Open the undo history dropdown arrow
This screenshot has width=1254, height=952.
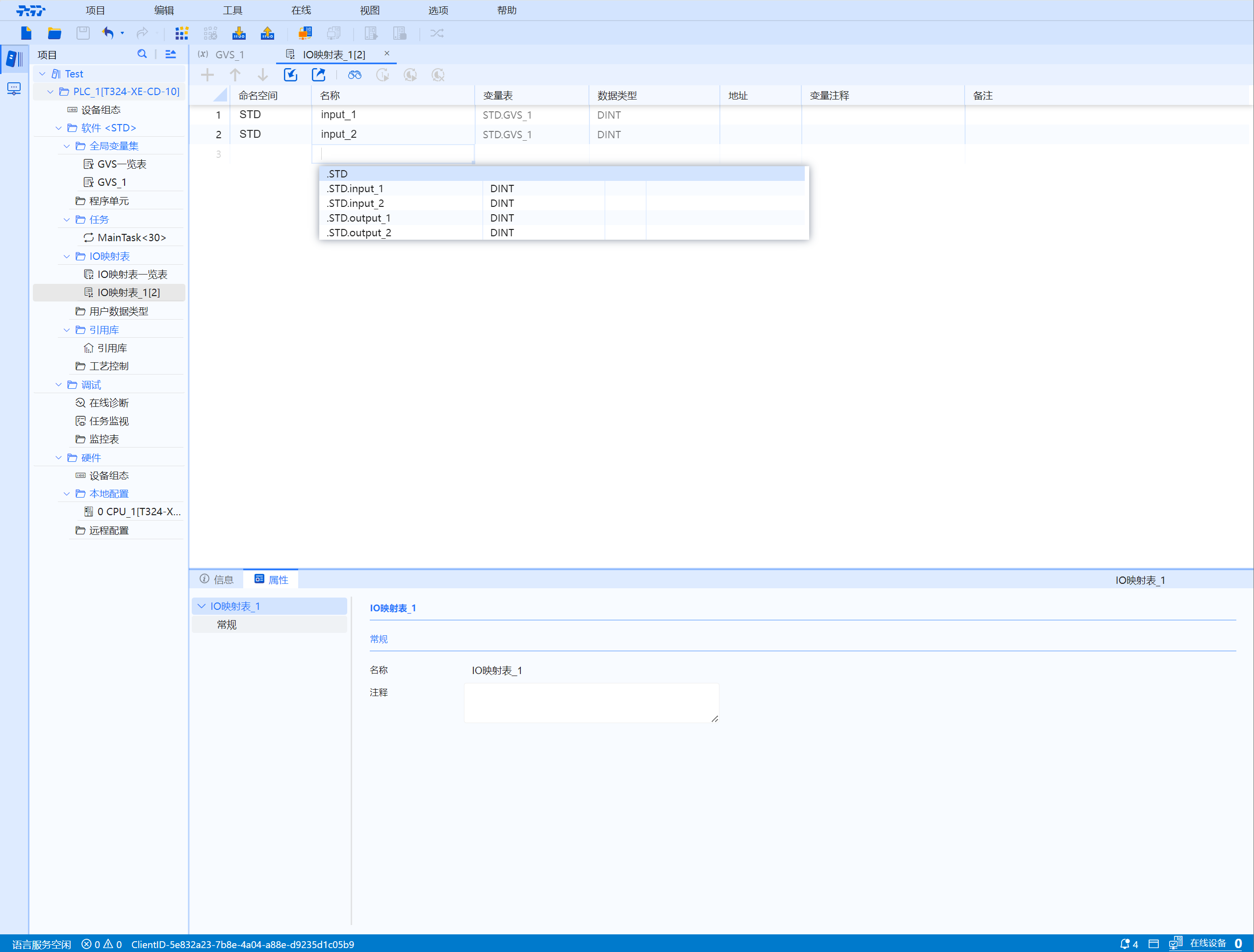click(123, 33)
